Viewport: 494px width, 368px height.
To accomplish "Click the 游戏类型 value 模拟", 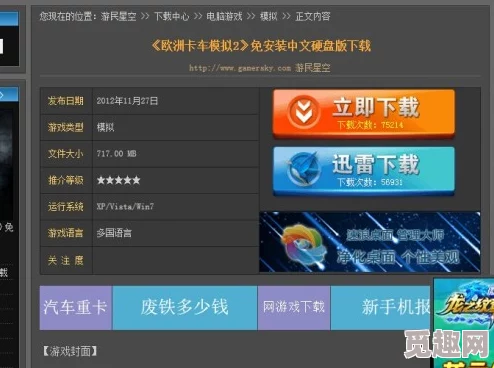I will coord(105,127).
